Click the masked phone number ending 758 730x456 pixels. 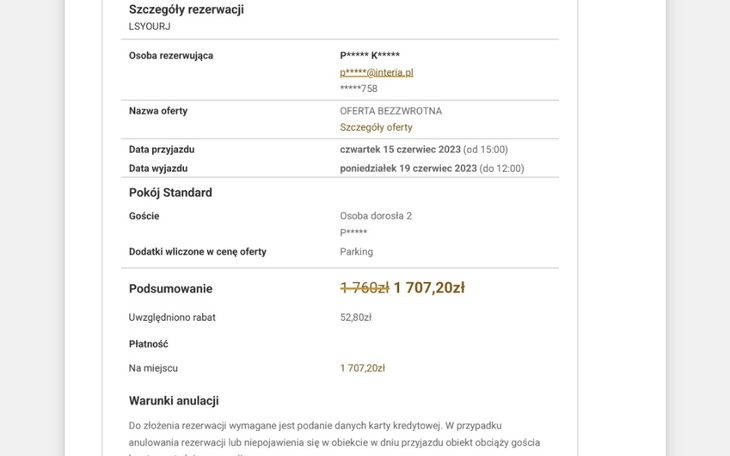pos(359,89)
